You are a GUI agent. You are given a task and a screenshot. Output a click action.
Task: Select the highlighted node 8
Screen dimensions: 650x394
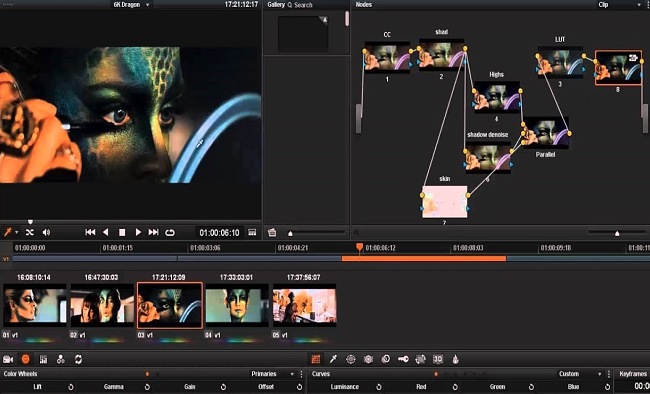(618, 68)
